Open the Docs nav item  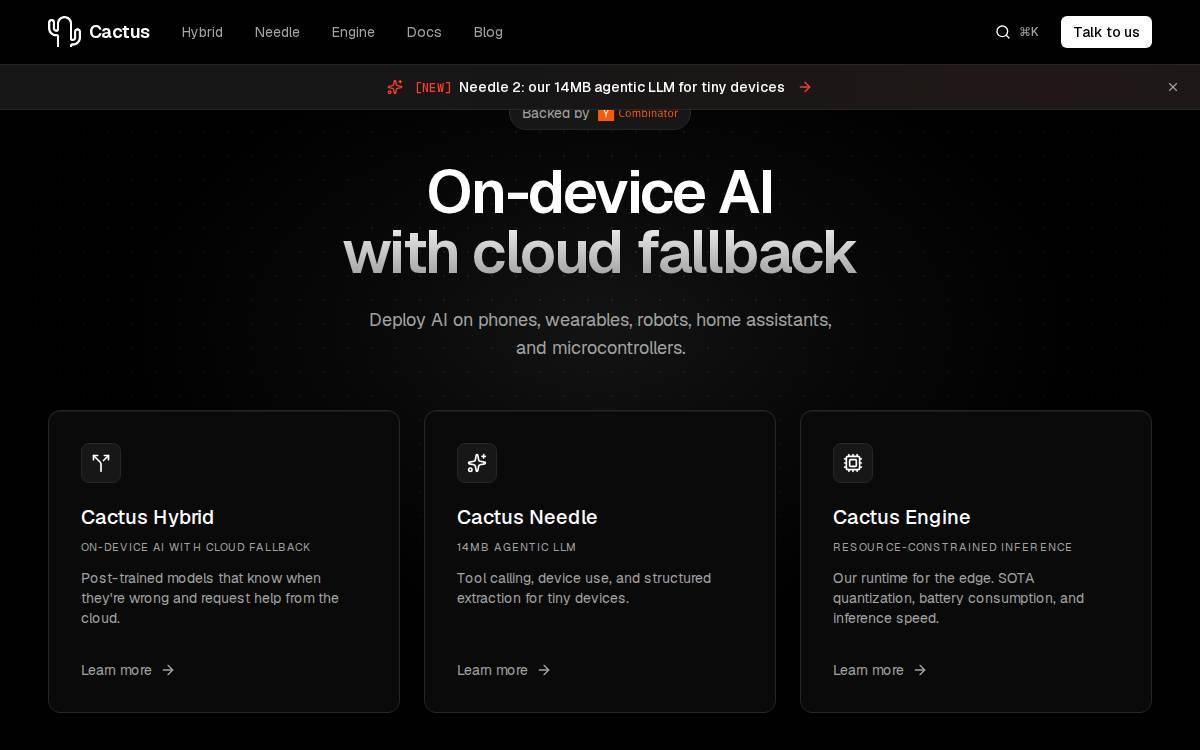pyautogui.click(x=424, y=32)
